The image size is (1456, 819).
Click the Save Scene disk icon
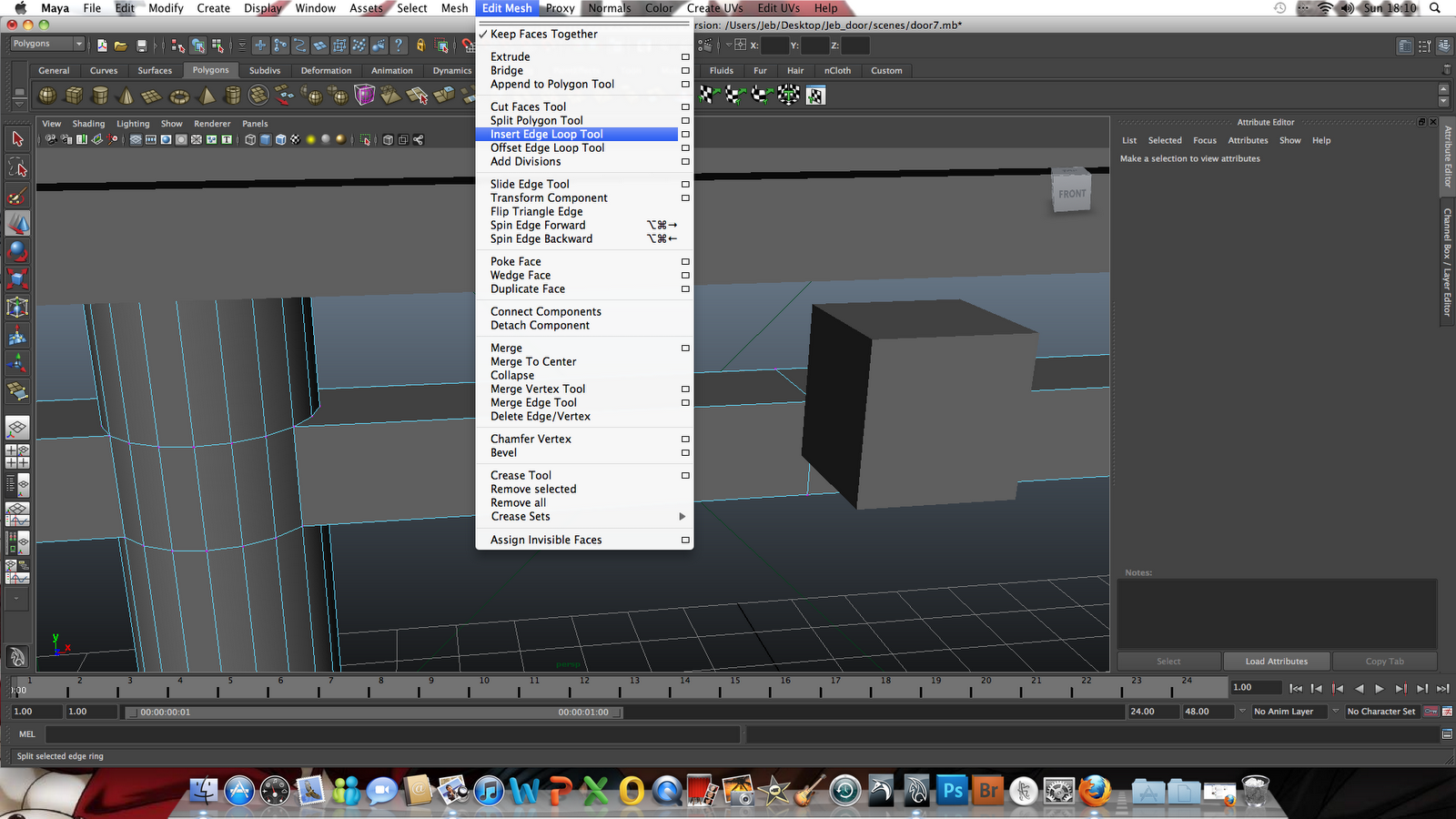141,45
